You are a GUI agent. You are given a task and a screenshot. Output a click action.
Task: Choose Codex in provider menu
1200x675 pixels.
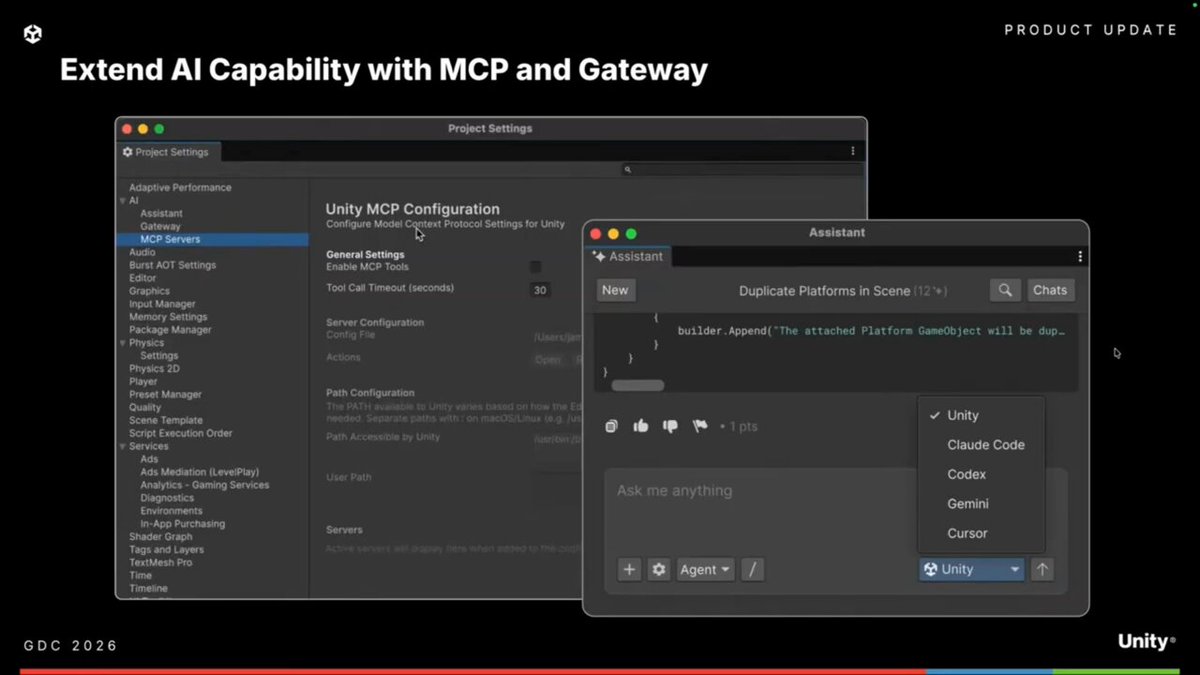click(x=981, y=474)
